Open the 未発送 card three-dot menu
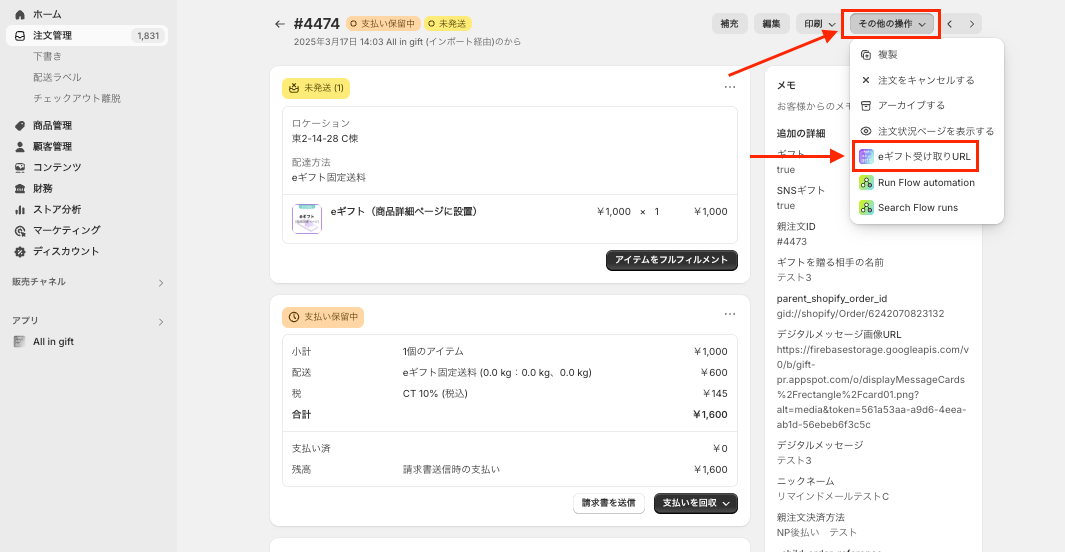1065x552 pixels. [730, 88]
